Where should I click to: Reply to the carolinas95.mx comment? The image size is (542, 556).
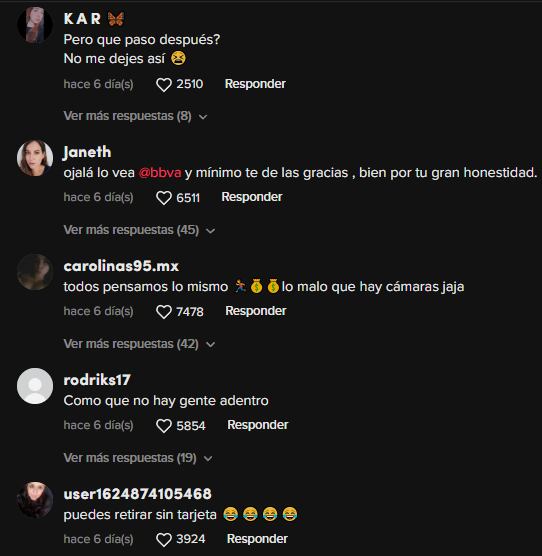(256, 311)
